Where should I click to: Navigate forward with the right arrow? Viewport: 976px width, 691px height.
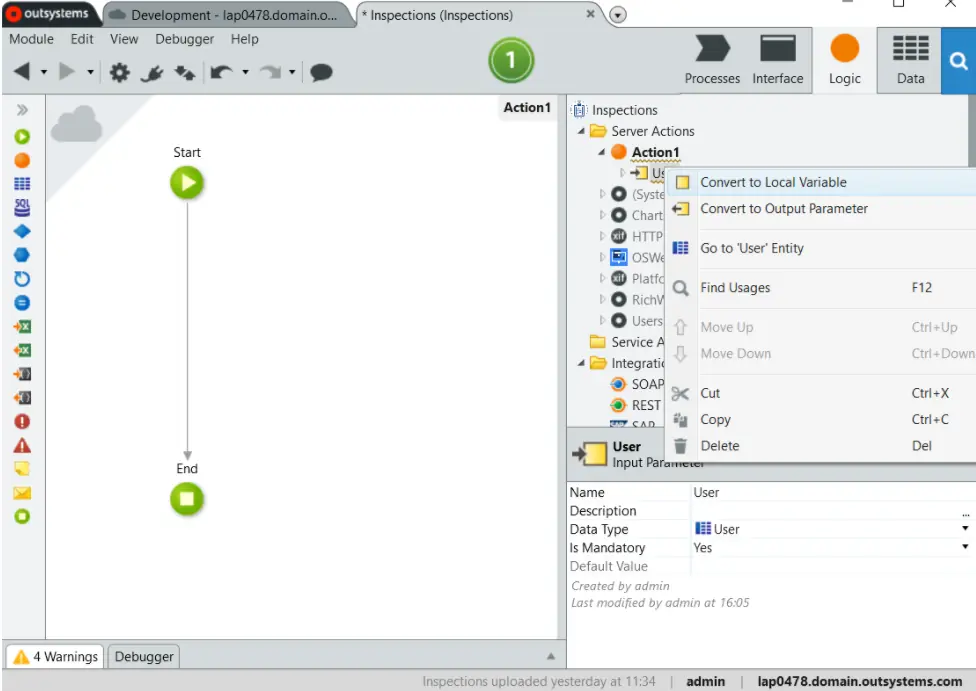(66, 72)
